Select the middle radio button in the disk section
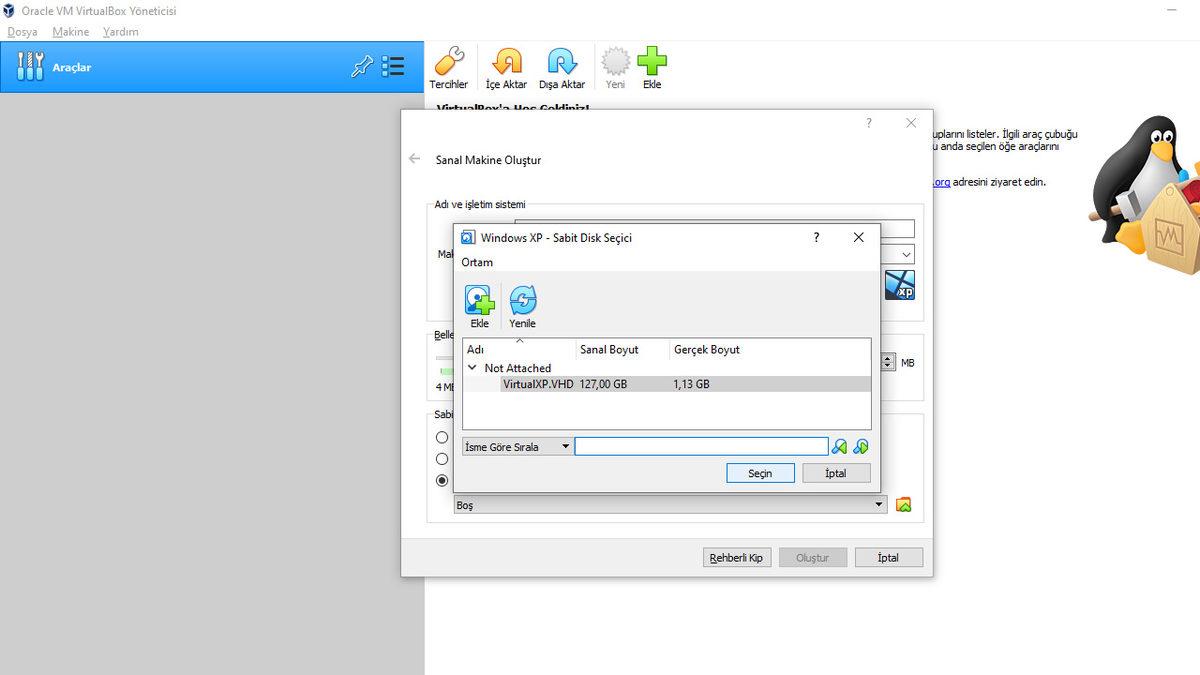Screen dimensions: 1200x675 (441, 458)
